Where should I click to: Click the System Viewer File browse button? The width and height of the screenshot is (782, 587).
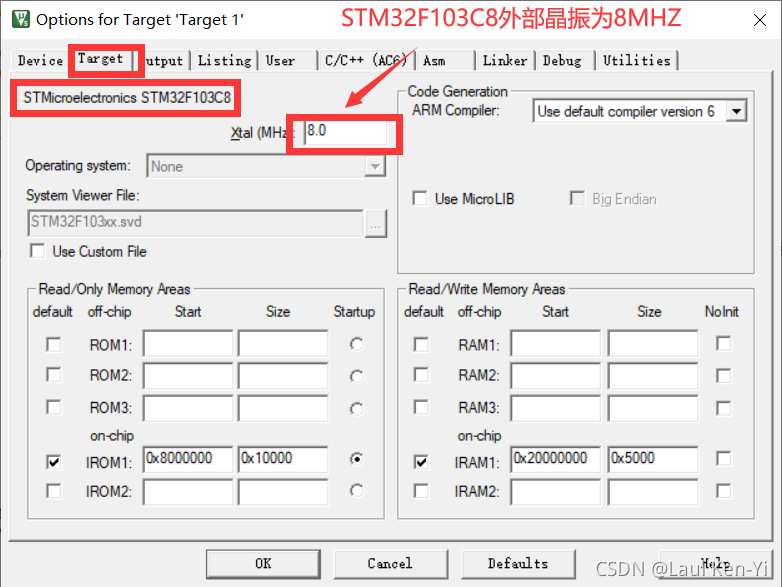tap(376, 223)
